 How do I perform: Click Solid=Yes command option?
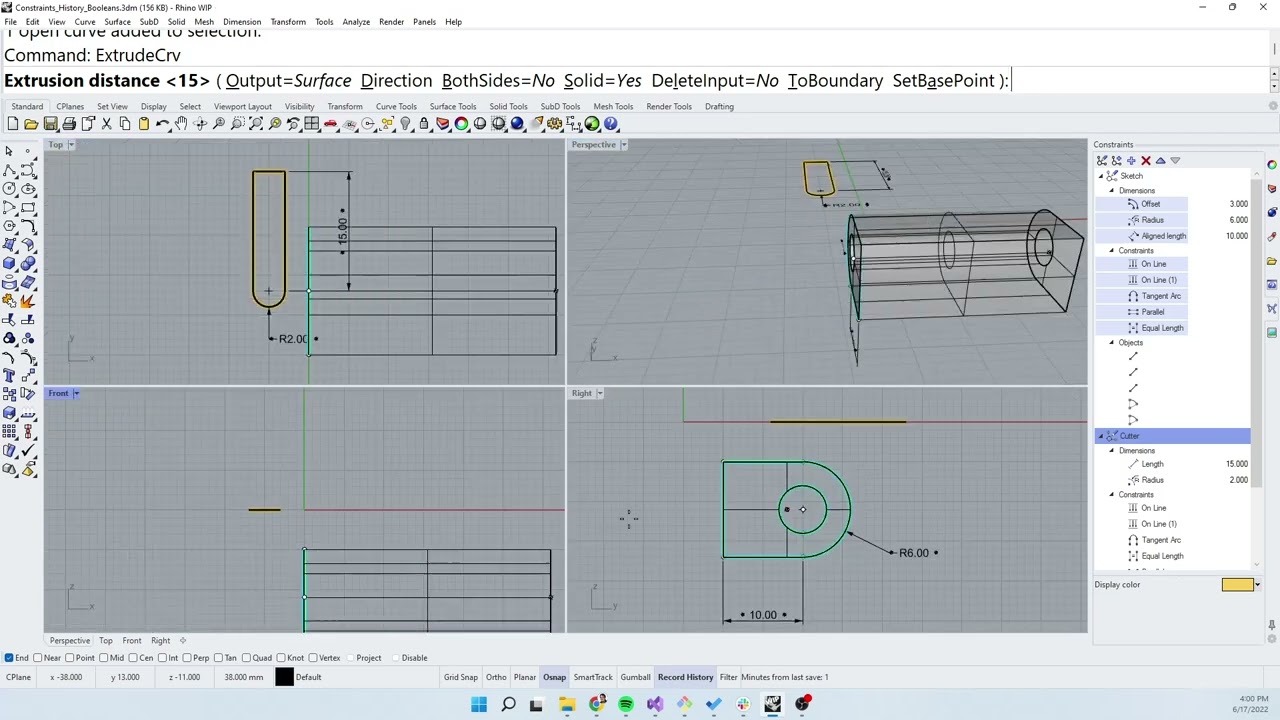(603, 80)
